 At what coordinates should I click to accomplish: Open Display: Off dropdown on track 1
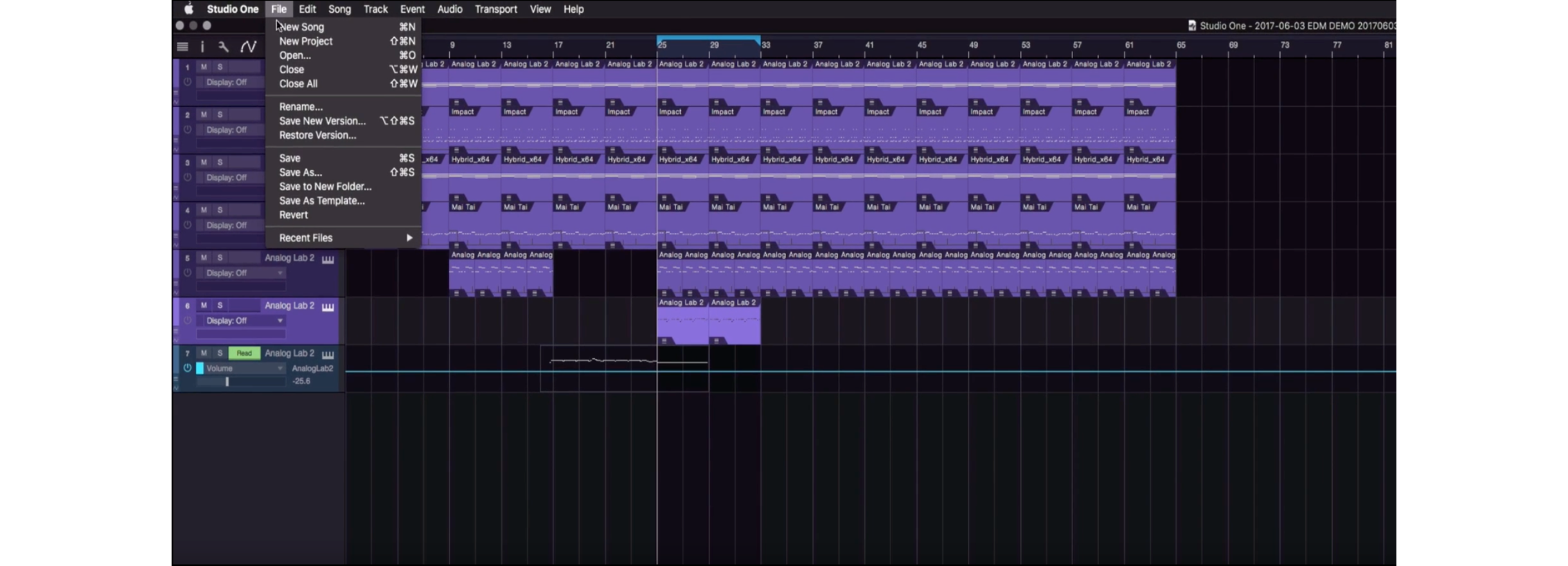[231, 82]
